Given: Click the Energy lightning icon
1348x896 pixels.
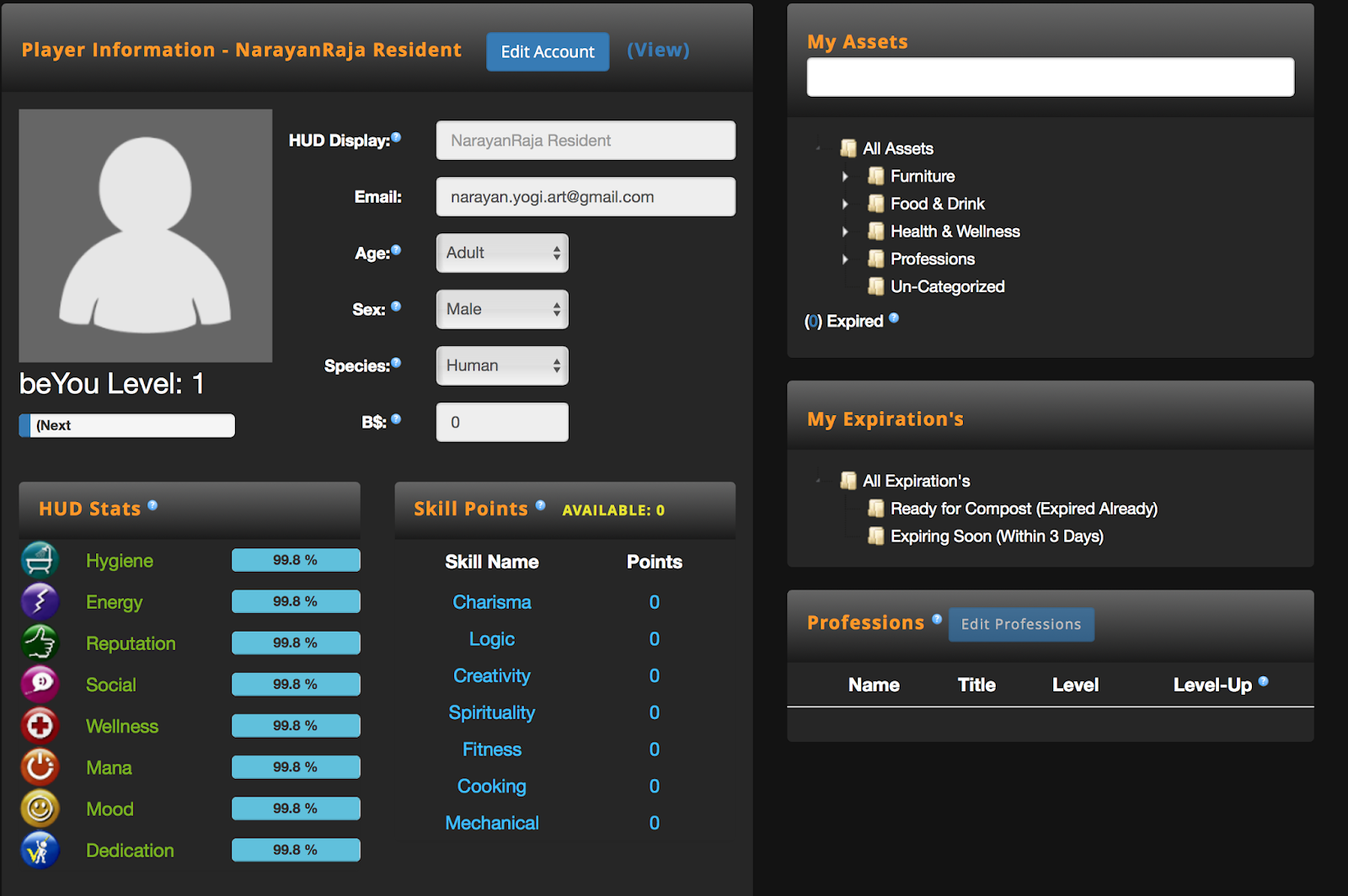Looking at the screenshot, I should (x=40, y=600).
